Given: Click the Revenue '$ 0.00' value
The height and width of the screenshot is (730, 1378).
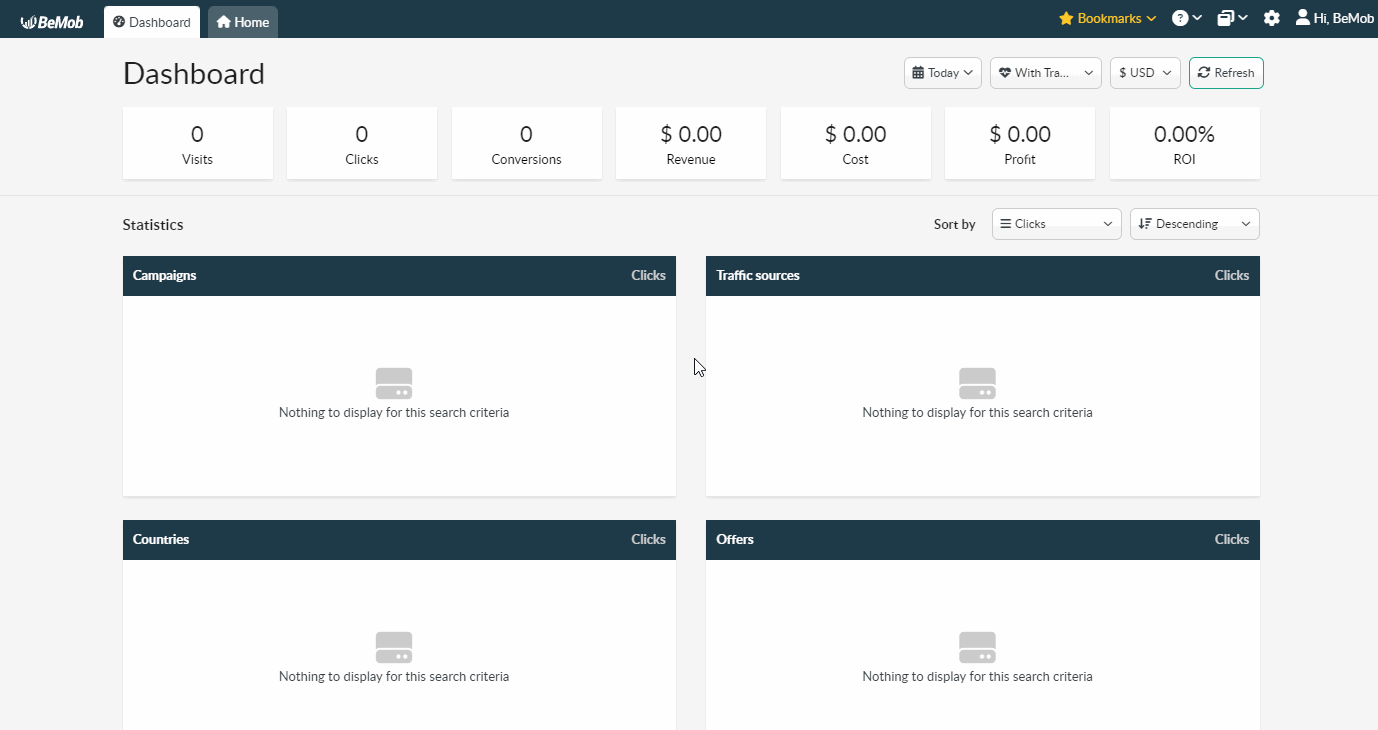Looking at the screenshot, I should click(x=691, y=134).
